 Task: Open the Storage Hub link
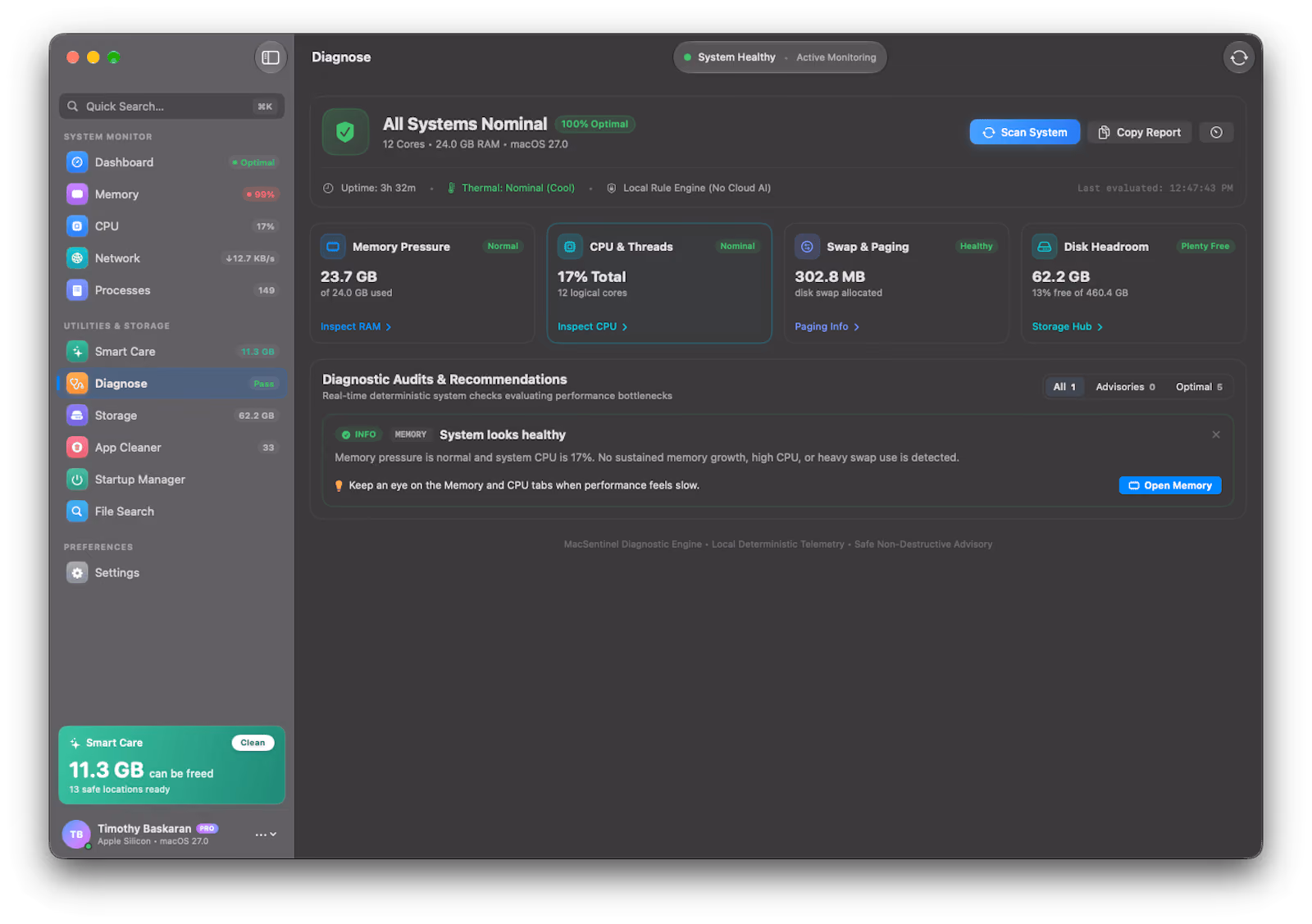pyautogui.click(x=1067, y=326)
